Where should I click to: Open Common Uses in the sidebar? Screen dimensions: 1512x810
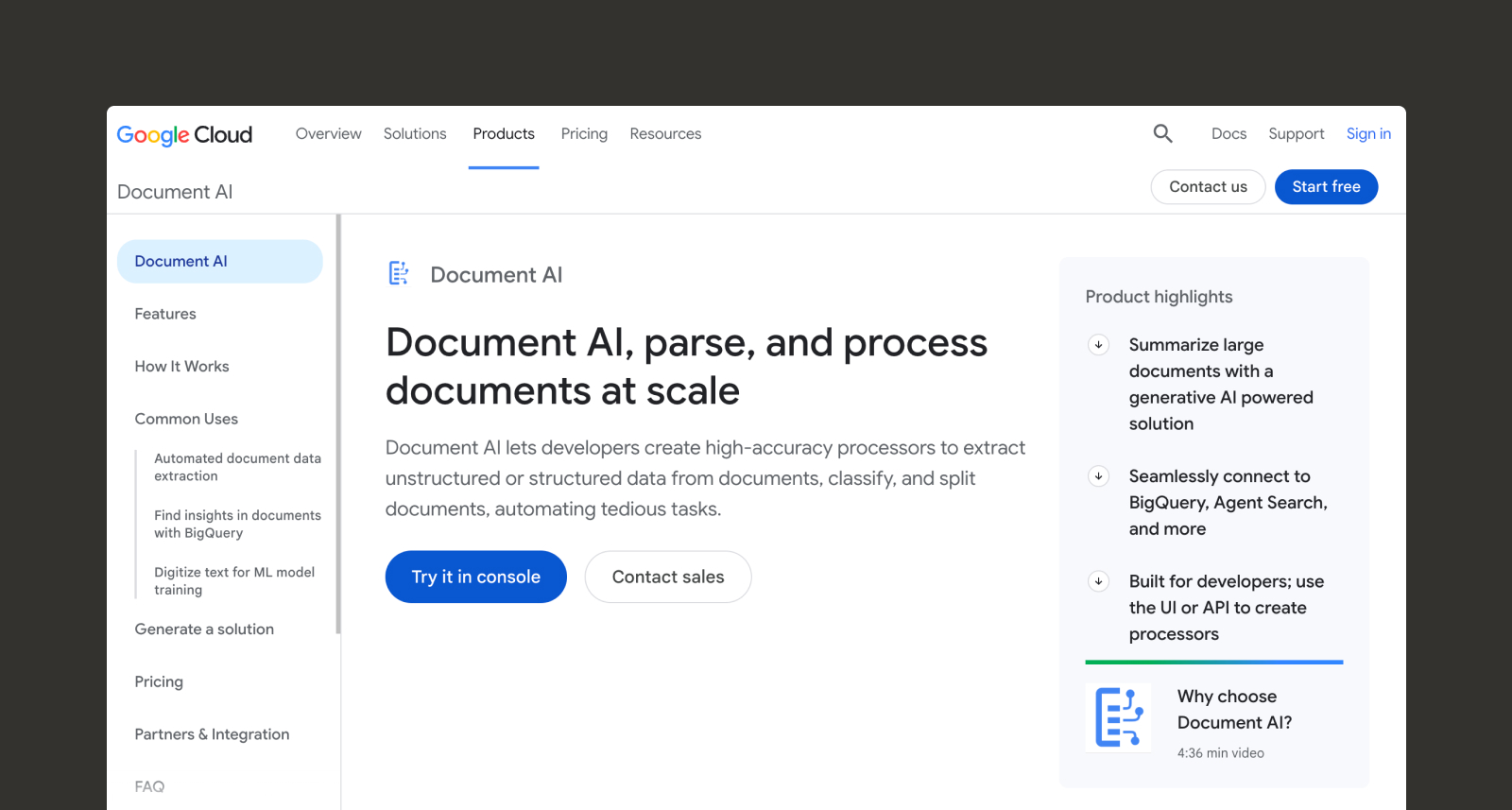click(186, 419)
